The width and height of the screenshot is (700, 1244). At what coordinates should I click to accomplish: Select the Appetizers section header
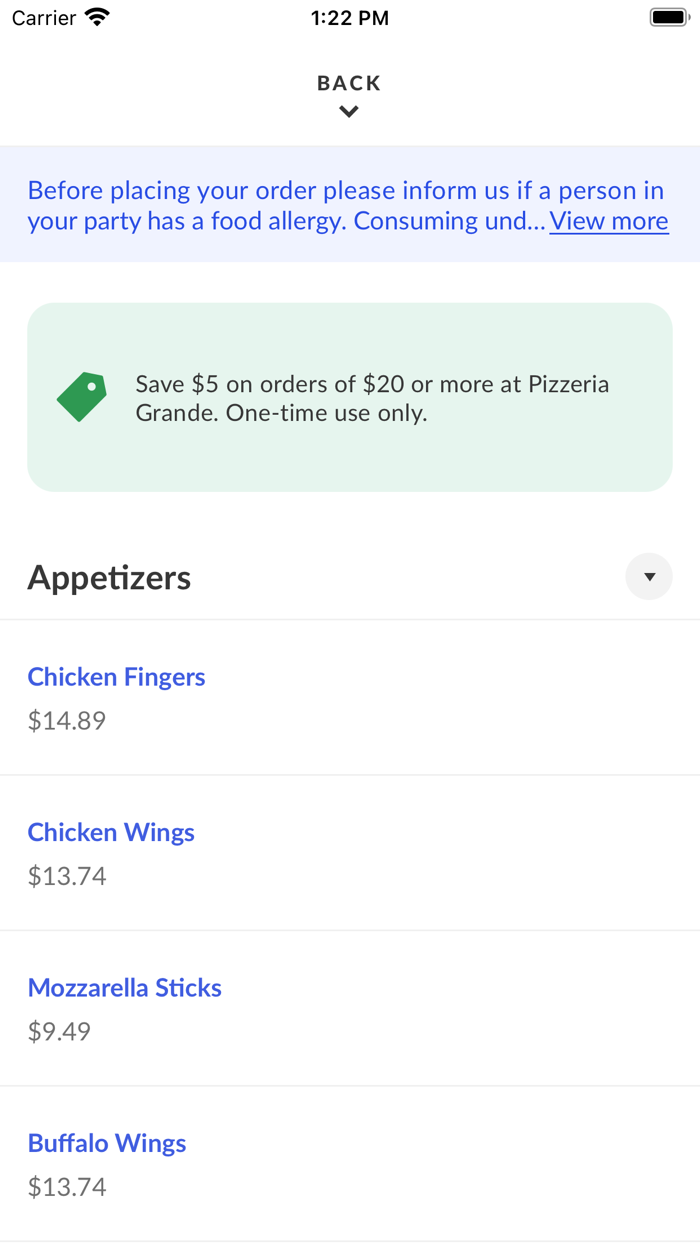click(x=109, y=576)
